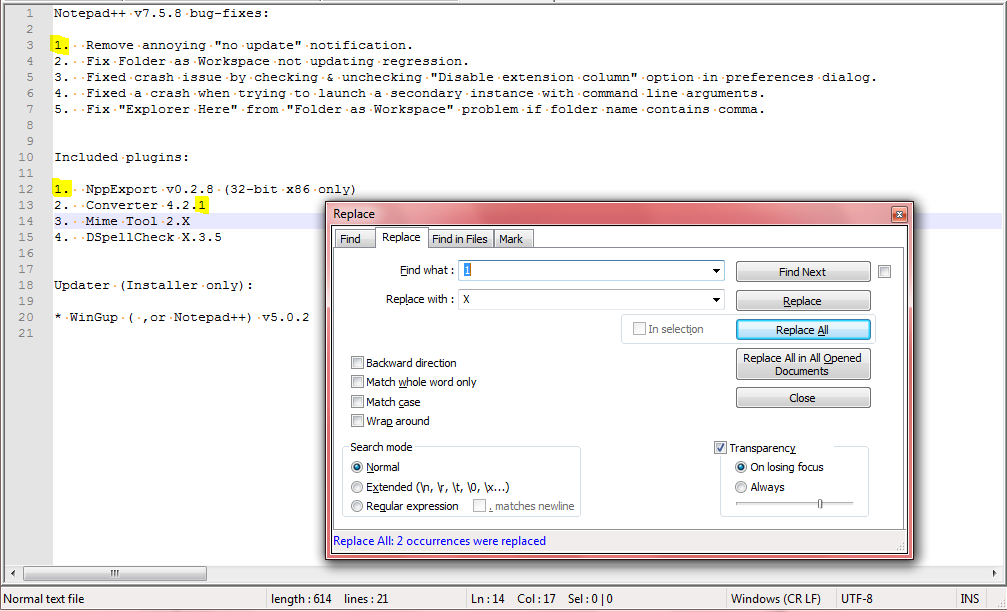
Task: Disable the Transparency checkbox
Action: 721,448
